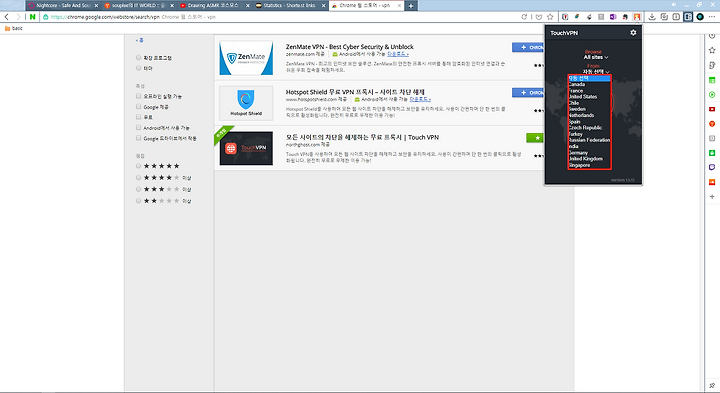Check the 오프라인 실행 가능 checkbox
The width and height of the screenshot is (720, 393).
point(138,96)
